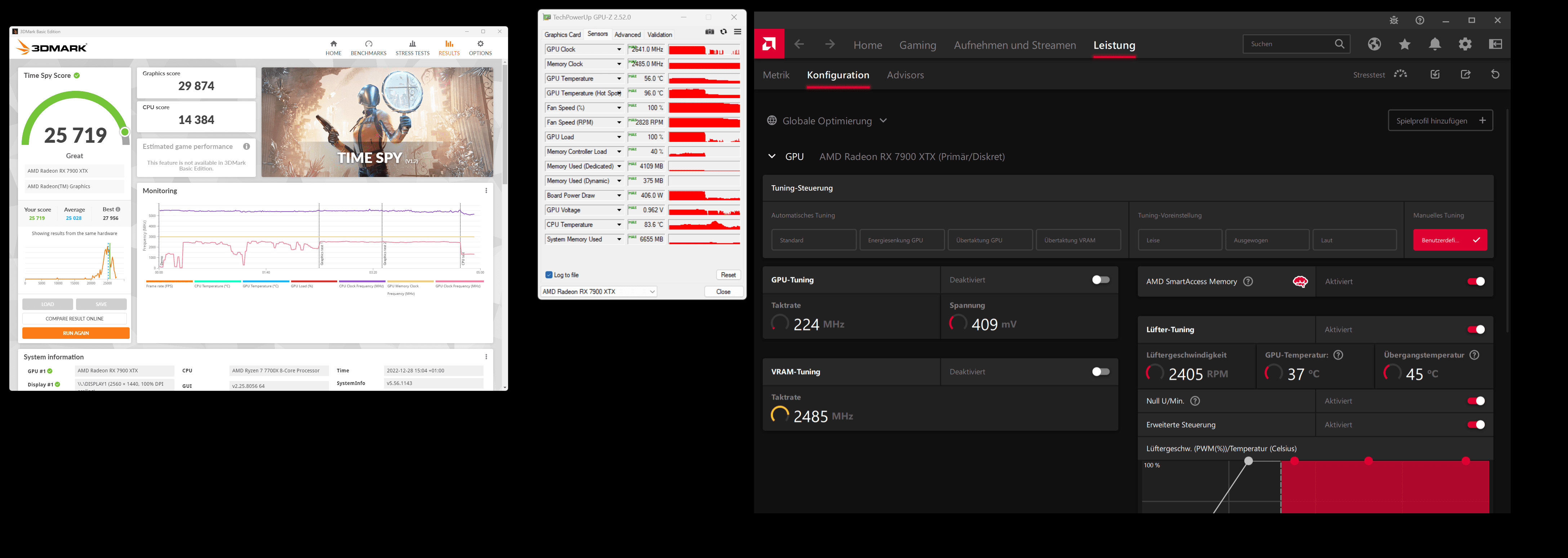Screen dimensions: 1568x558
Task: Click the export profile share icon
Action: [1465, 74]
